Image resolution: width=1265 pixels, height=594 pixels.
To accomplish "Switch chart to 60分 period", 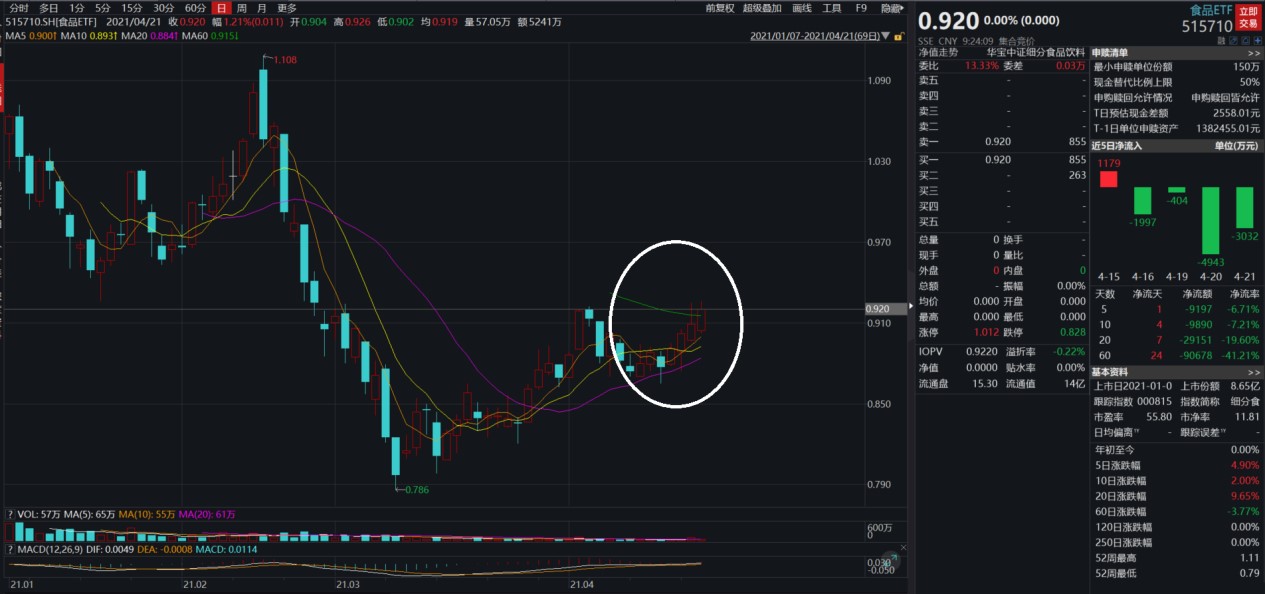I will 195,8.
